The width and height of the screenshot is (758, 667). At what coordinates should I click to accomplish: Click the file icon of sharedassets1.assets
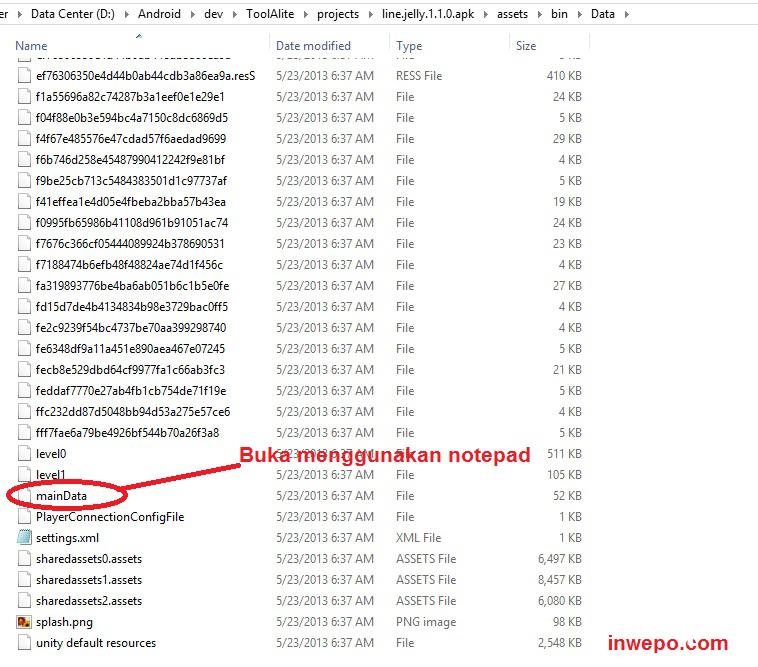pos(24,580)
